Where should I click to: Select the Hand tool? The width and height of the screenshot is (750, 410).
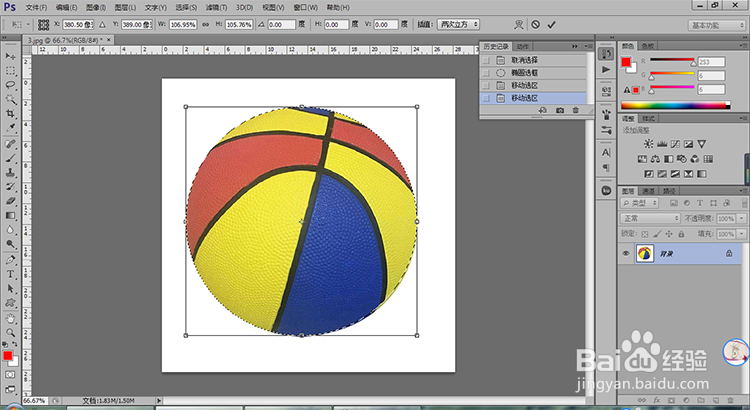(10, 319)
